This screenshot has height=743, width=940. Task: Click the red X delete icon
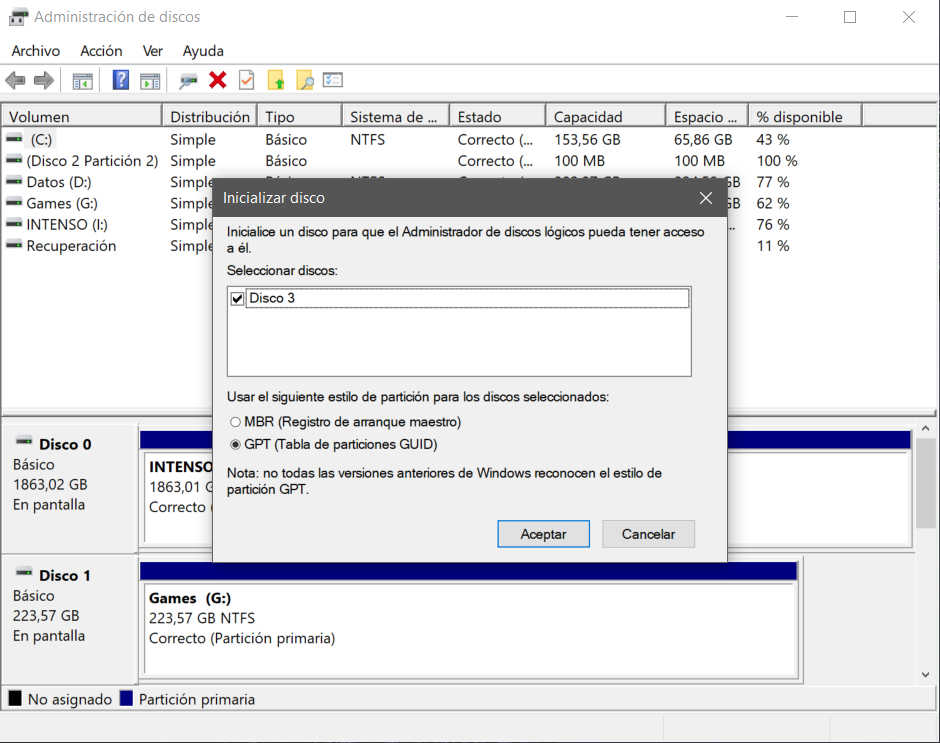coord(218,80)
